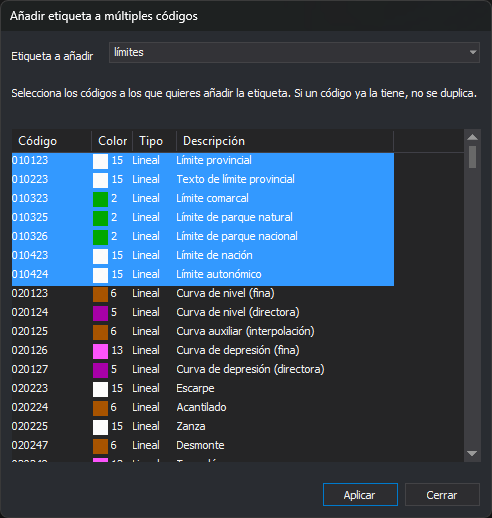
Task: Click code cell 010325
Action: coord(30,217)
